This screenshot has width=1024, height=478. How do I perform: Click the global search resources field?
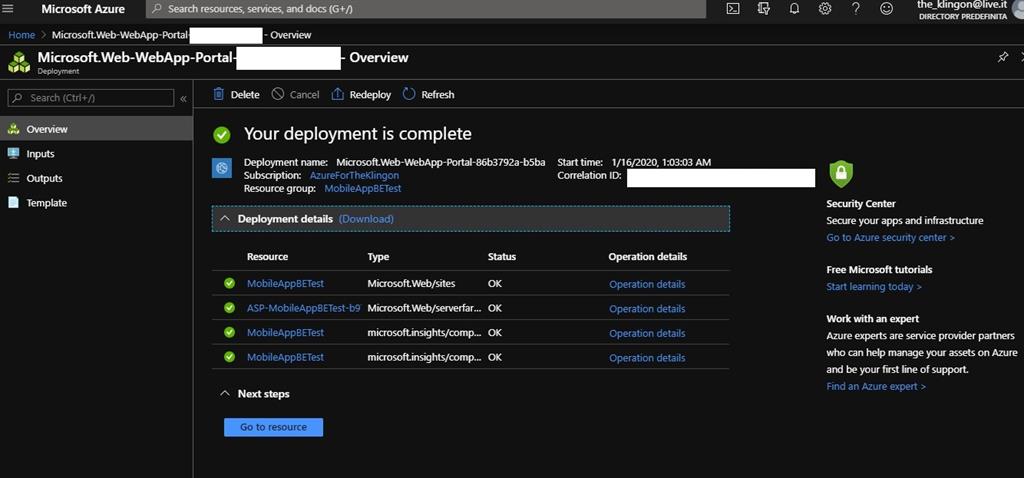coord(425,9)
